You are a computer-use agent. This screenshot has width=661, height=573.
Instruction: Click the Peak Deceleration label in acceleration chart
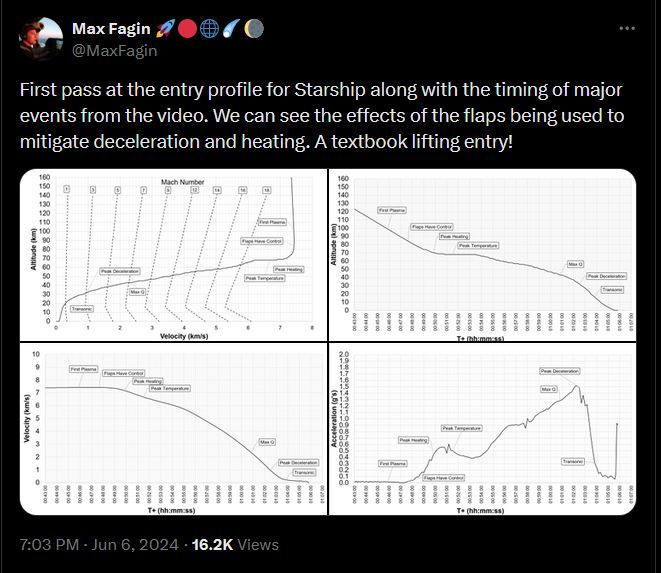559,372
